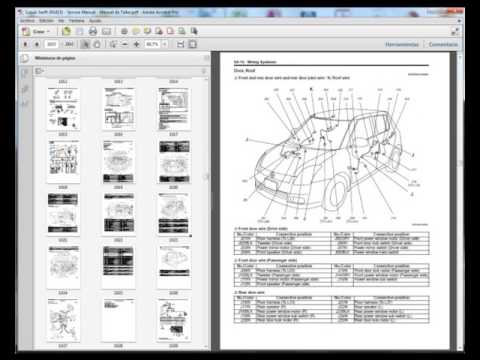Go to the next page arrow

pyautogui.click(x=37, y=44)
